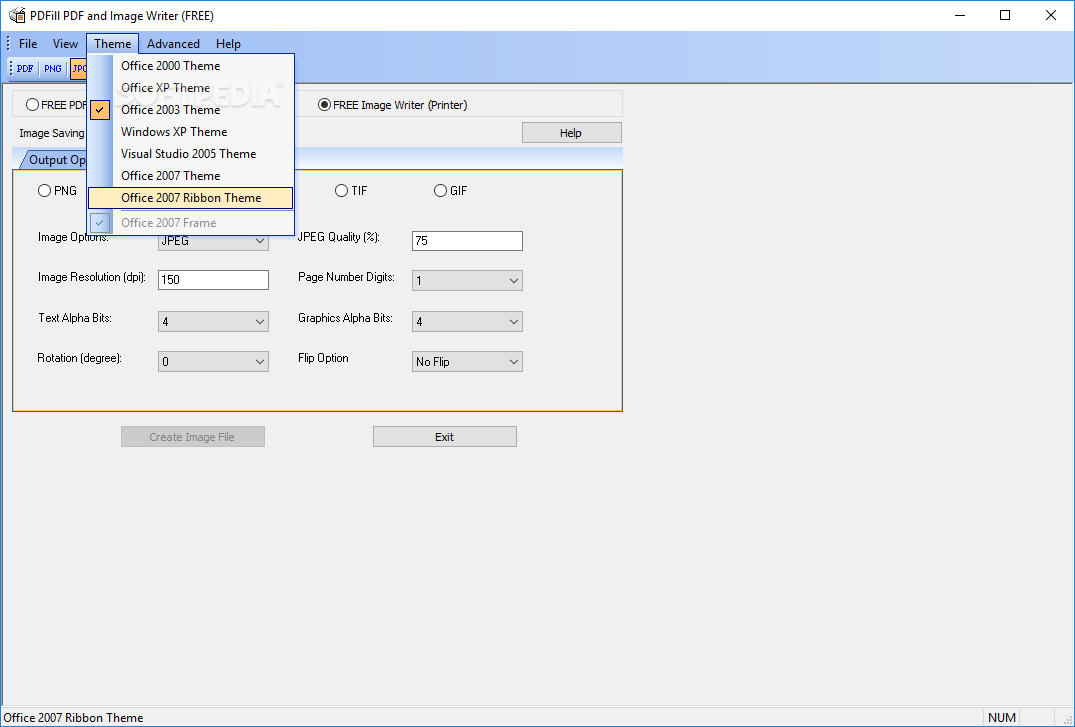Select Office XP Theme
The image size is (1075, 727).
pyautogui.click(x=191, y=88)
